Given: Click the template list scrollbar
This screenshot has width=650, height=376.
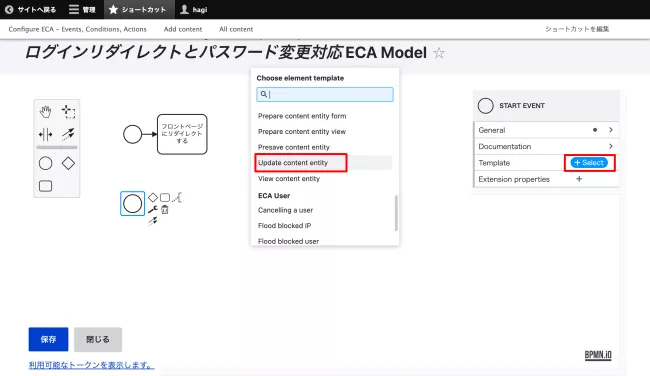Looking at the screenshot, I should click(x=396, y=213).
